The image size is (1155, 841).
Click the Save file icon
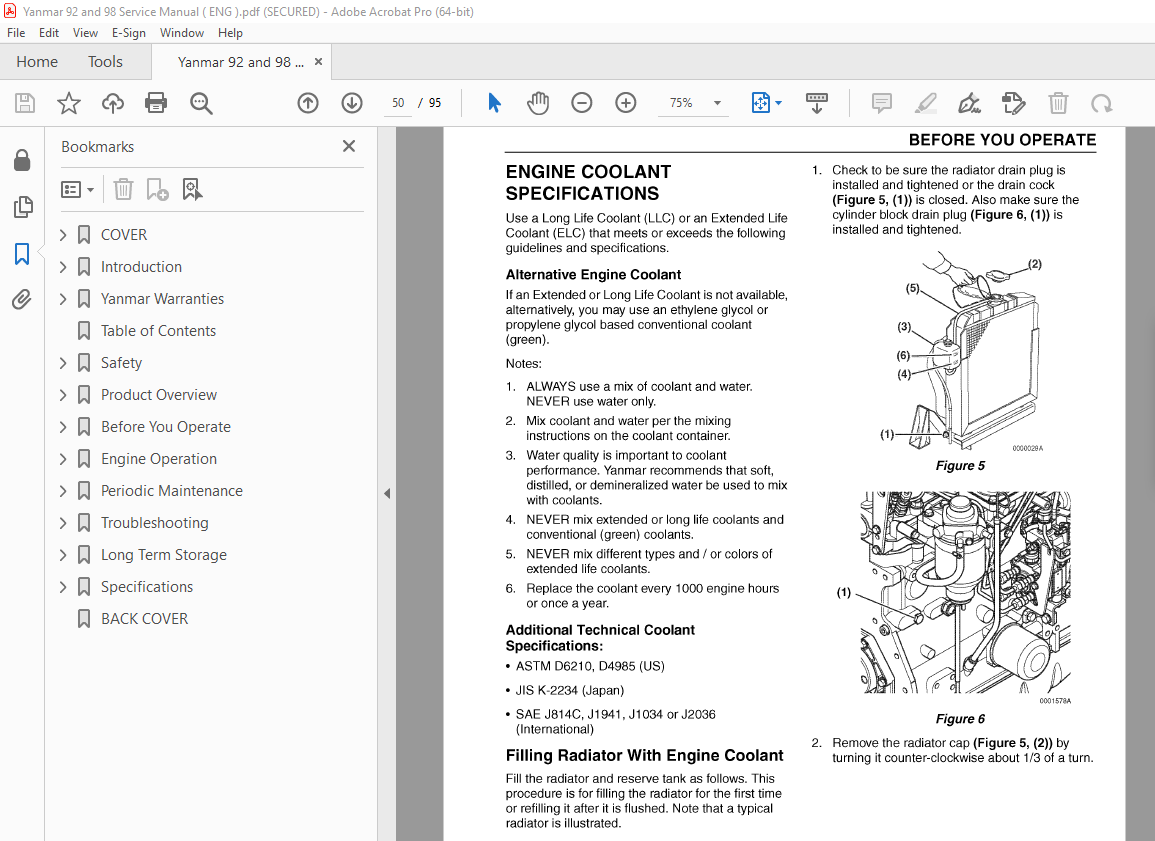(25, 103)
